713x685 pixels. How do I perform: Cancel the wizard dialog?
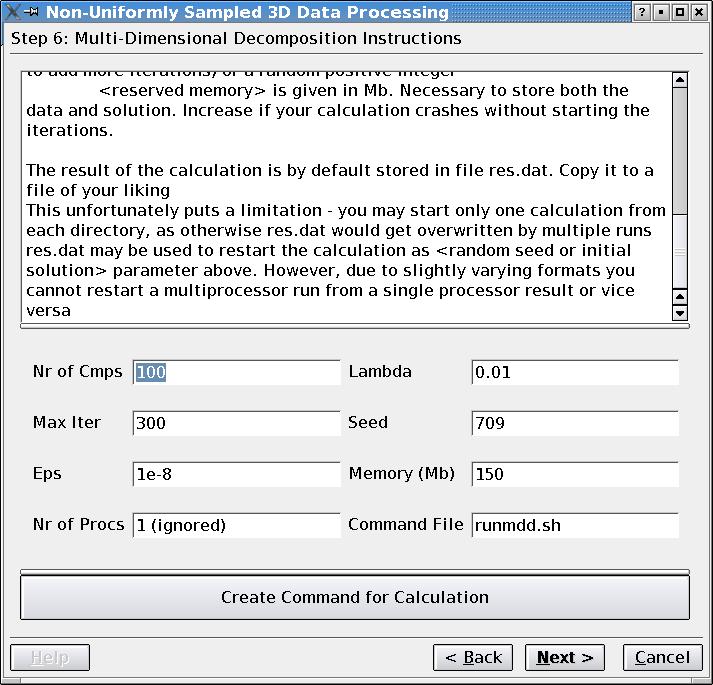pos(662,657)
